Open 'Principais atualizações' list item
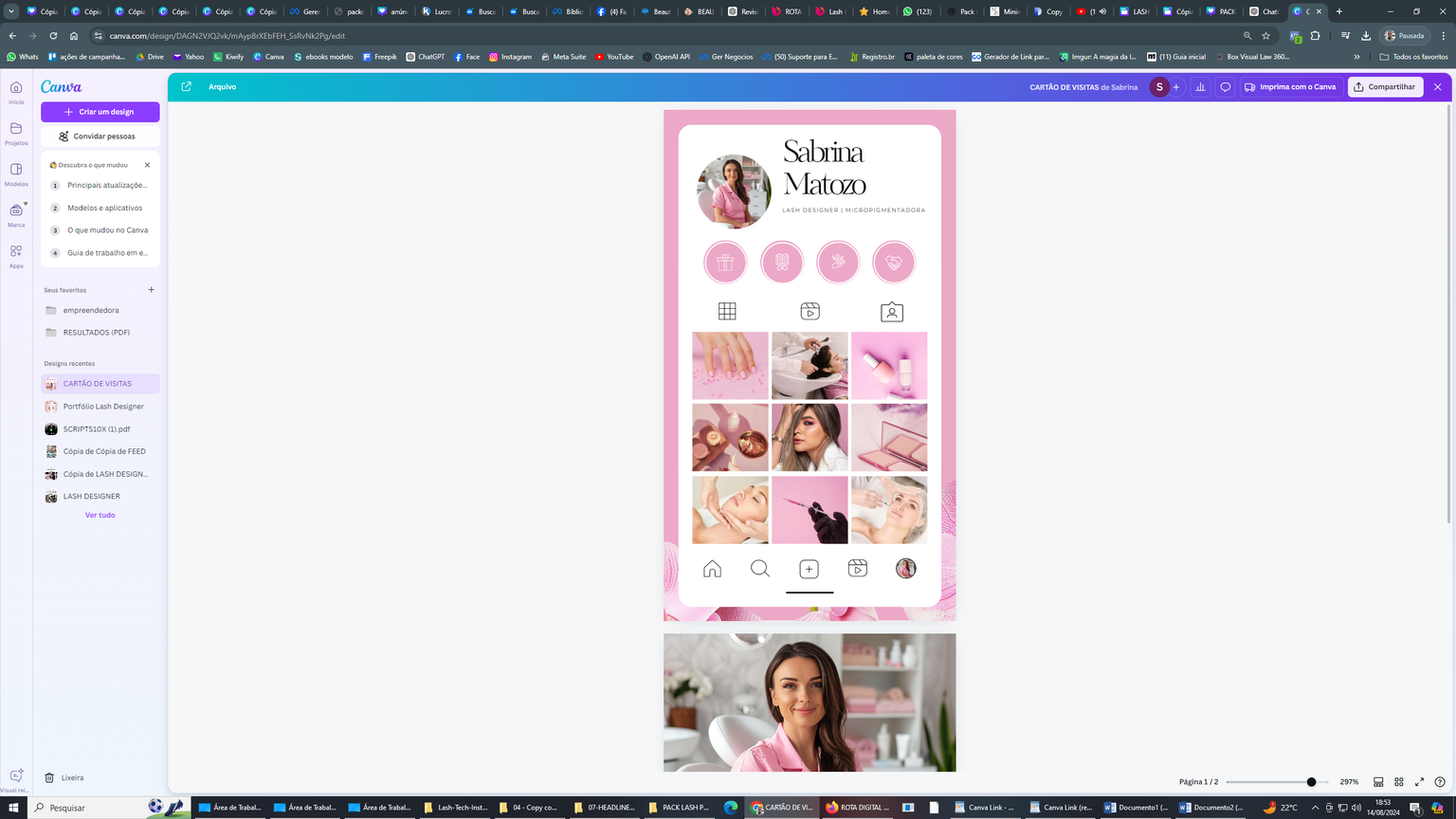The height and width of the screenshot is (819, 1456). point(100,186)
